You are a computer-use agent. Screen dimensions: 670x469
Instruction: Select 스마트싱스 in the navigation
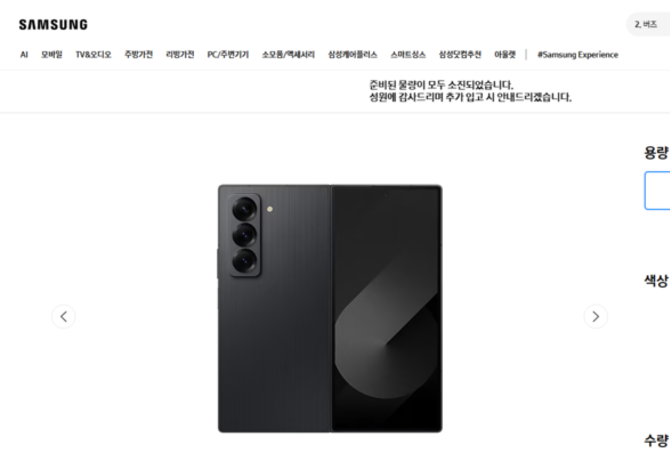(x=408, y=55)
